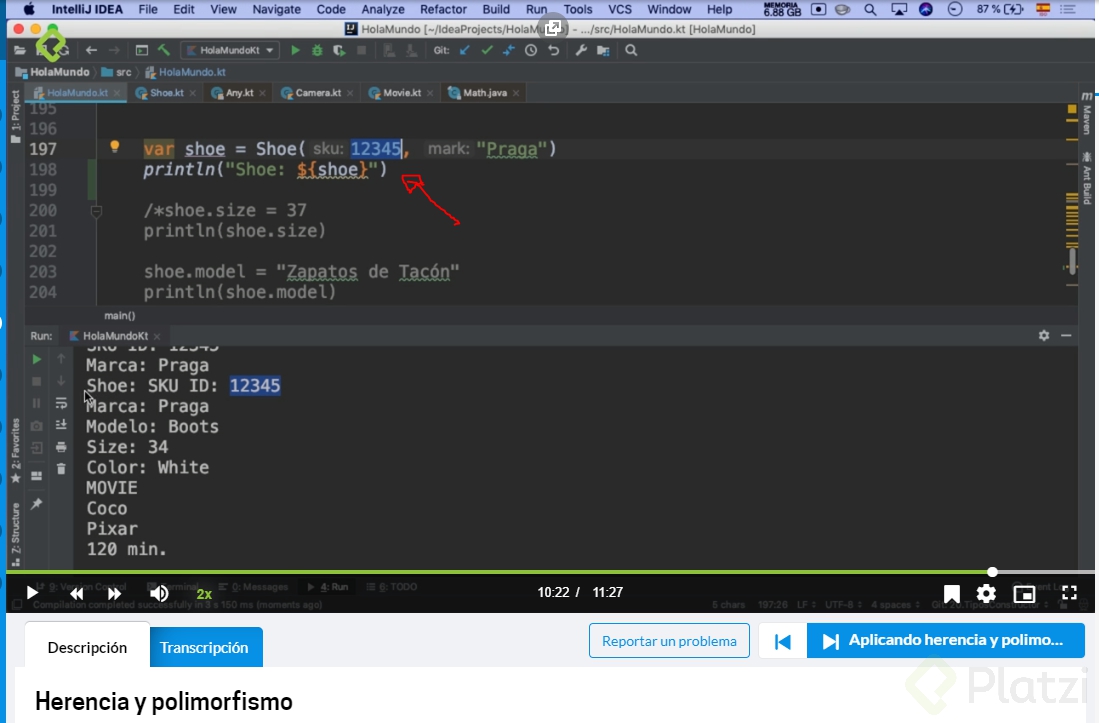The image size is (1099, 723).
Task: Click the Search Everywhere magnifier in toolbar
Action: click(x=631, y=50)
